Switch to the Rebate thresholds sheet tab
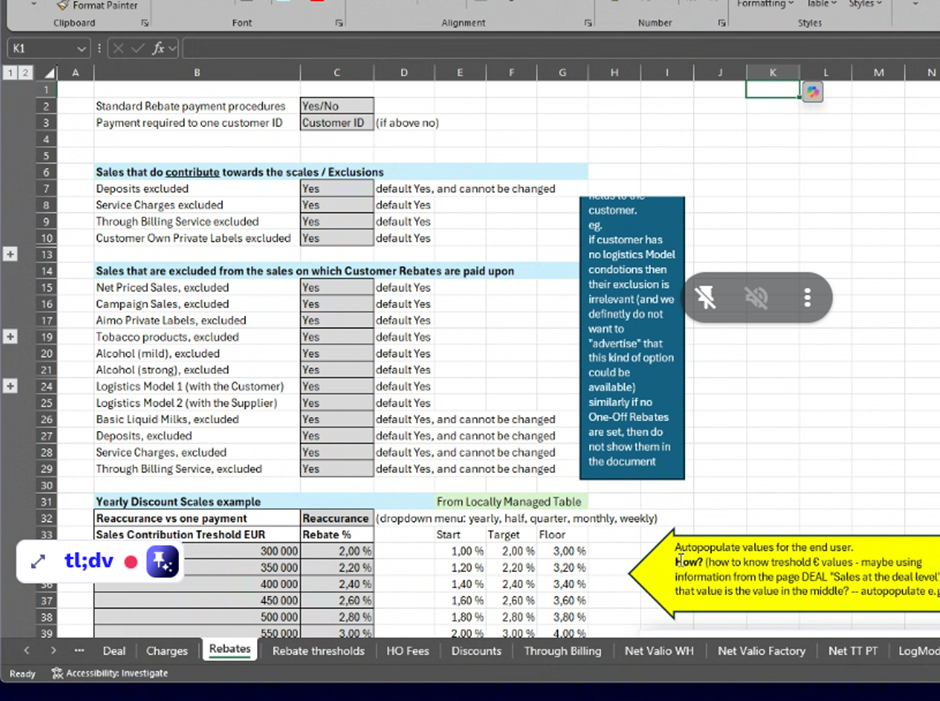Screen dimensions: 940x701 click(318, 650)
